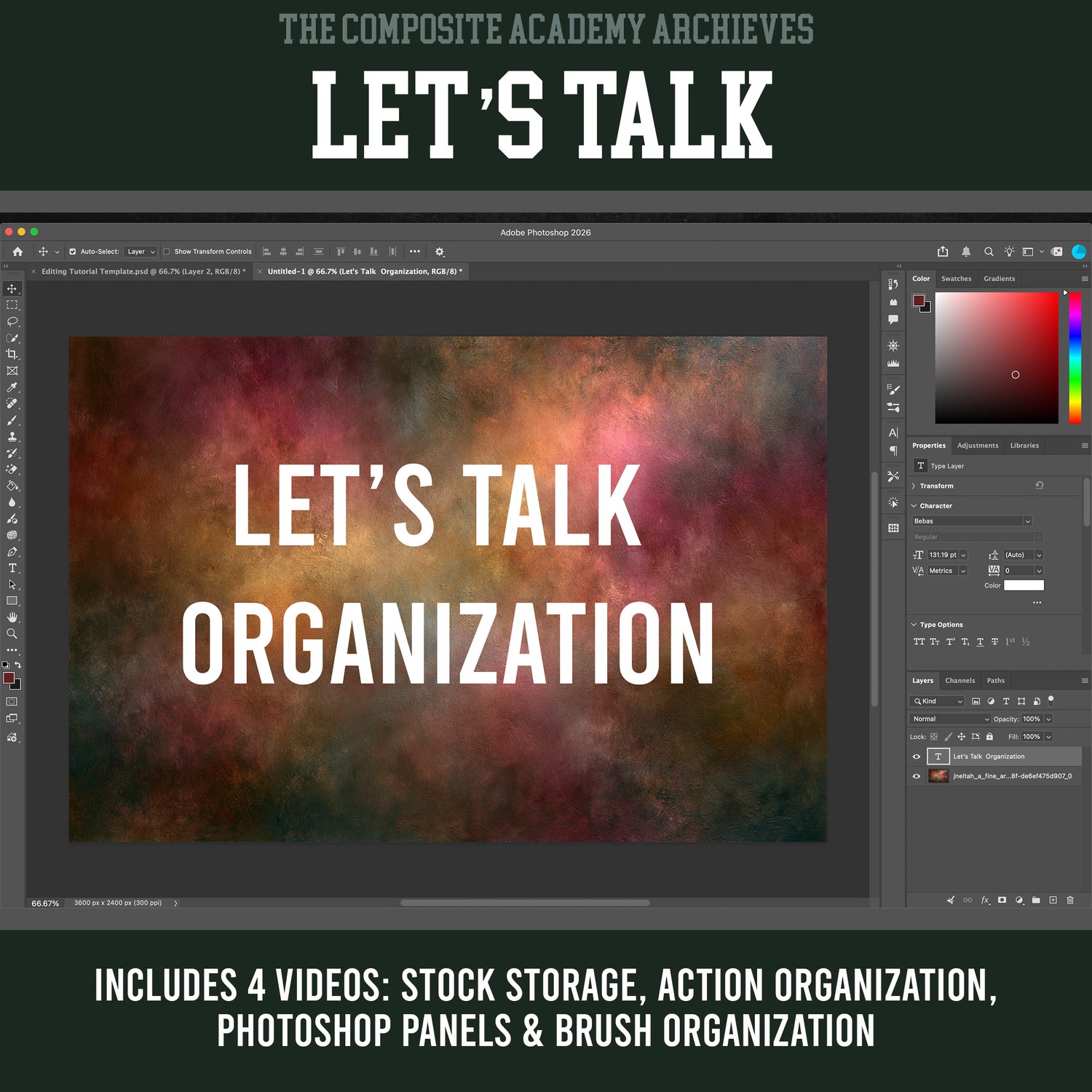Choose the Eraser tool
Image resolution: width=1092 pixels, height=1092 pixels.
point(12,470)
